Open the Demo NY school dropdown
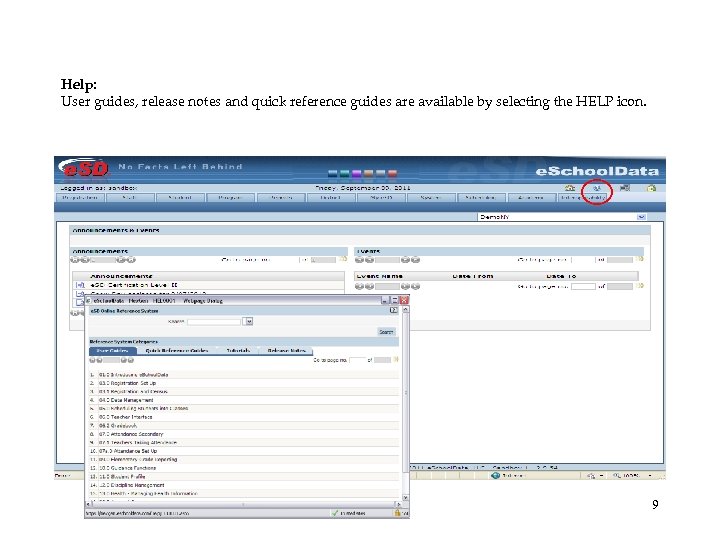This screenshot has width=720, height=540. [641, 217]
